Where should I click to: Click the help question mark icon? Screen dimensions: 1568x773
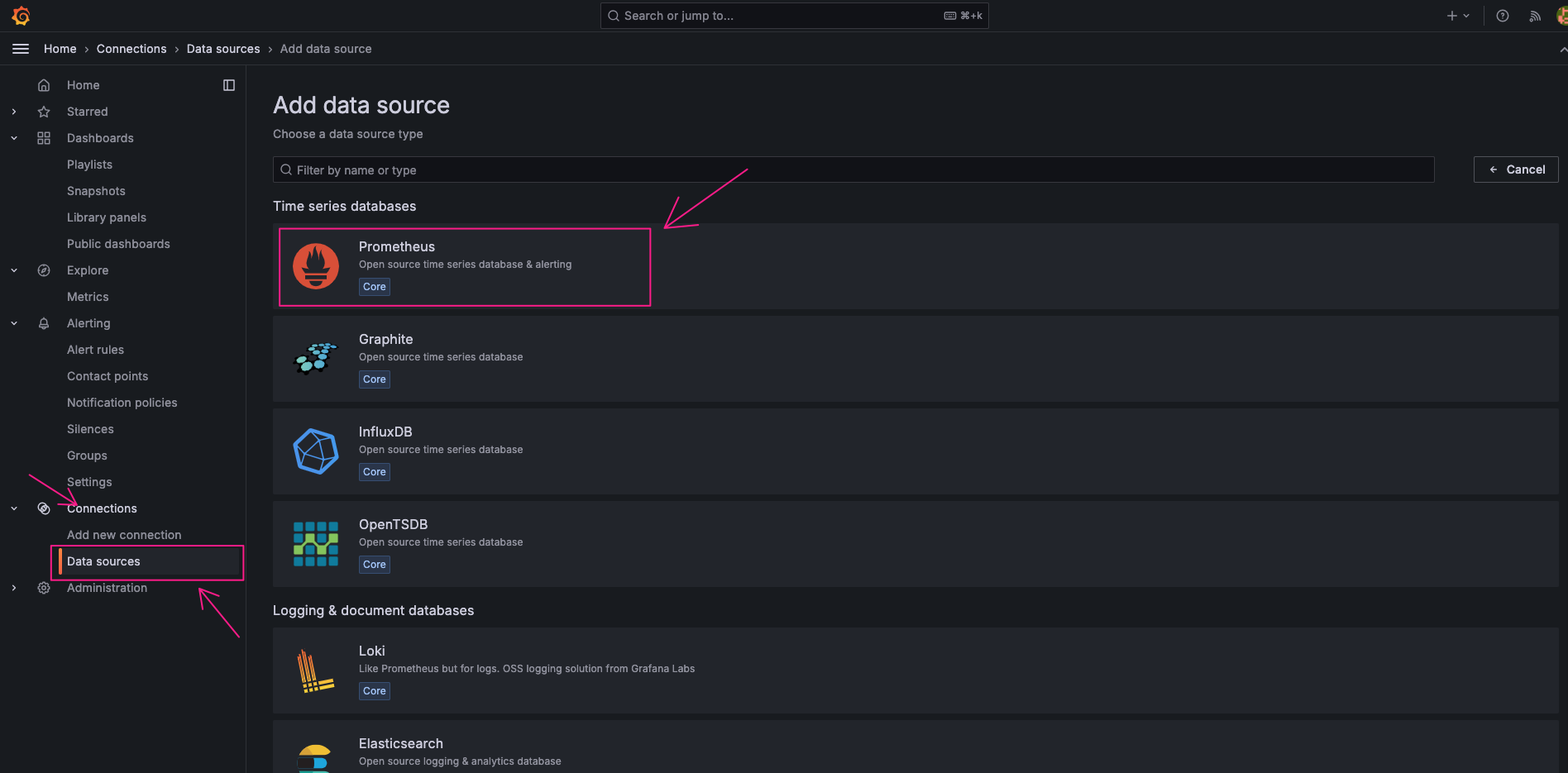click(x=1503, y=16)
